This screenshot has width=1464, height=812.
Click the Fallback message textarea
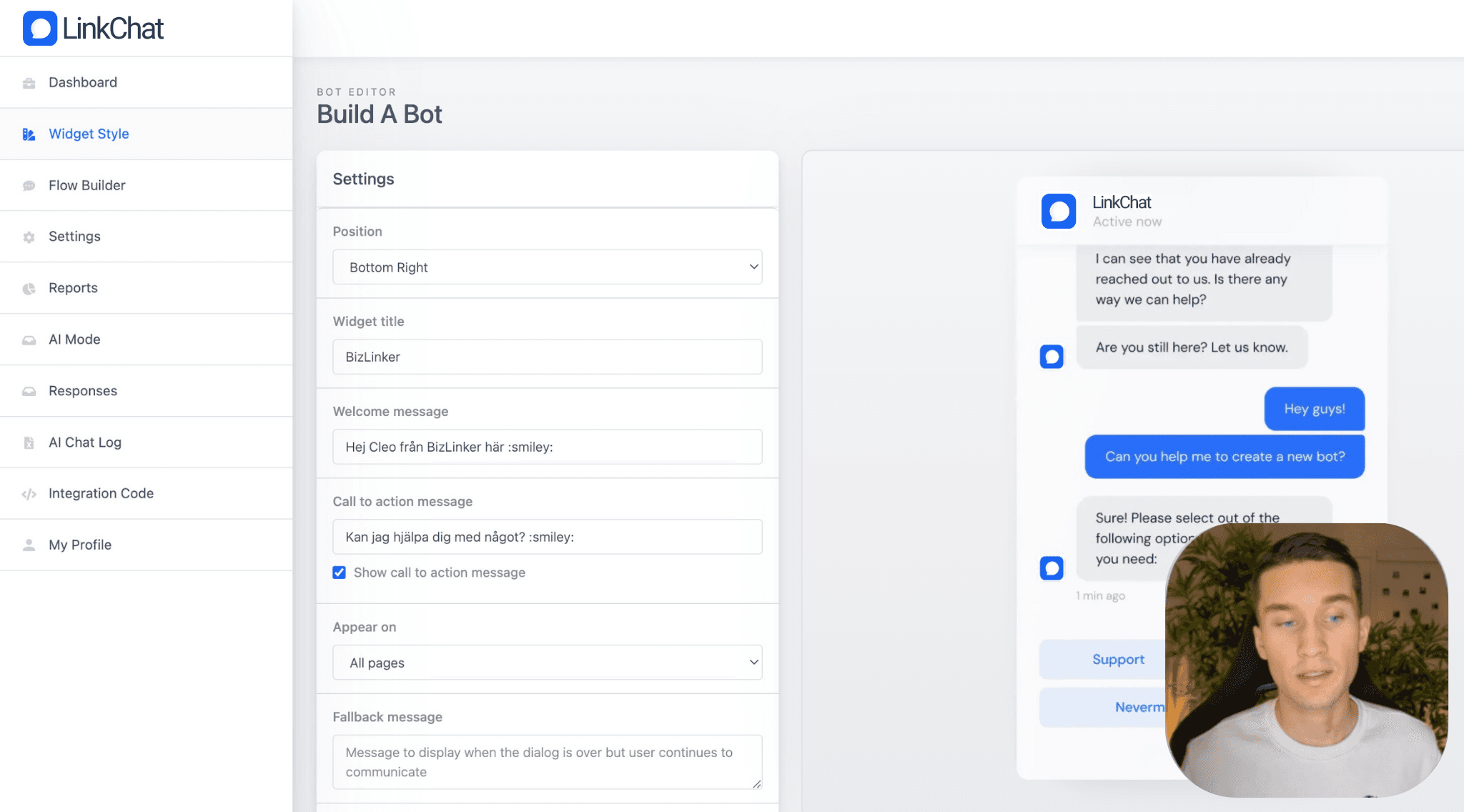tap(548, 762)
